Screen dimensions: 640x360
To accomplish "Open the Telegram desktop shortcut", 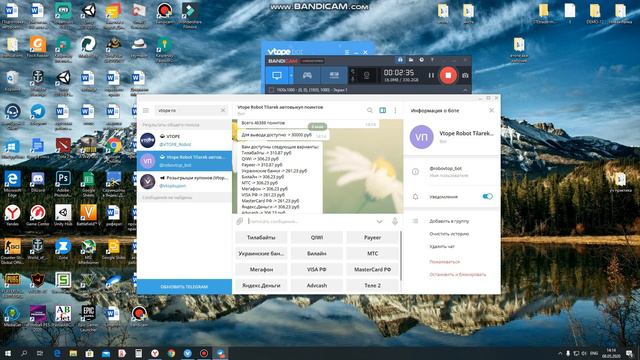I will (38, 114).
